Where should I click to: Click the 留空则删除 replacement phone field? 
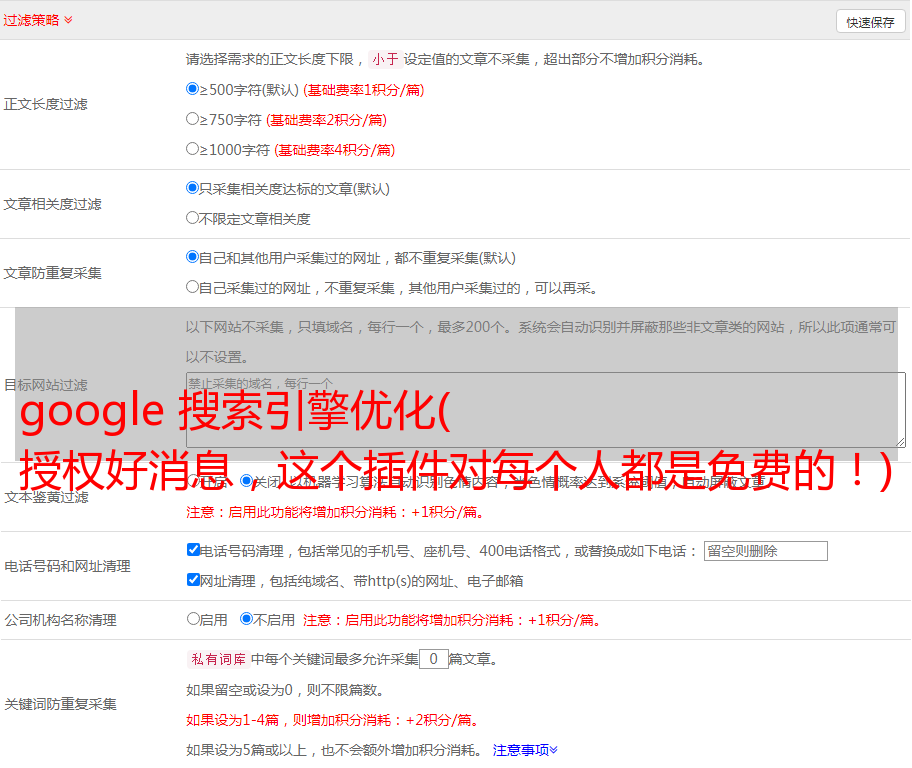(765, 551)
